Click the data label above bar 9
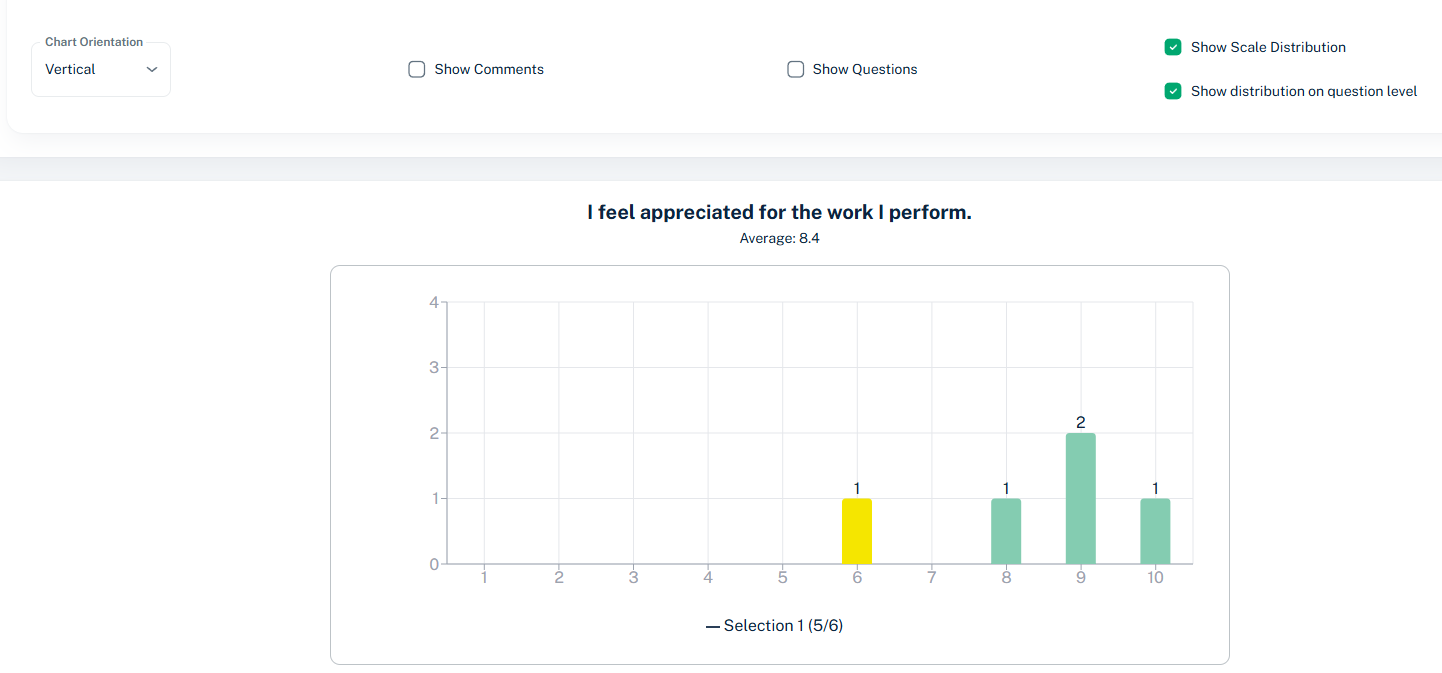This screenshot has height=673, width=1442. point(1081,423)
